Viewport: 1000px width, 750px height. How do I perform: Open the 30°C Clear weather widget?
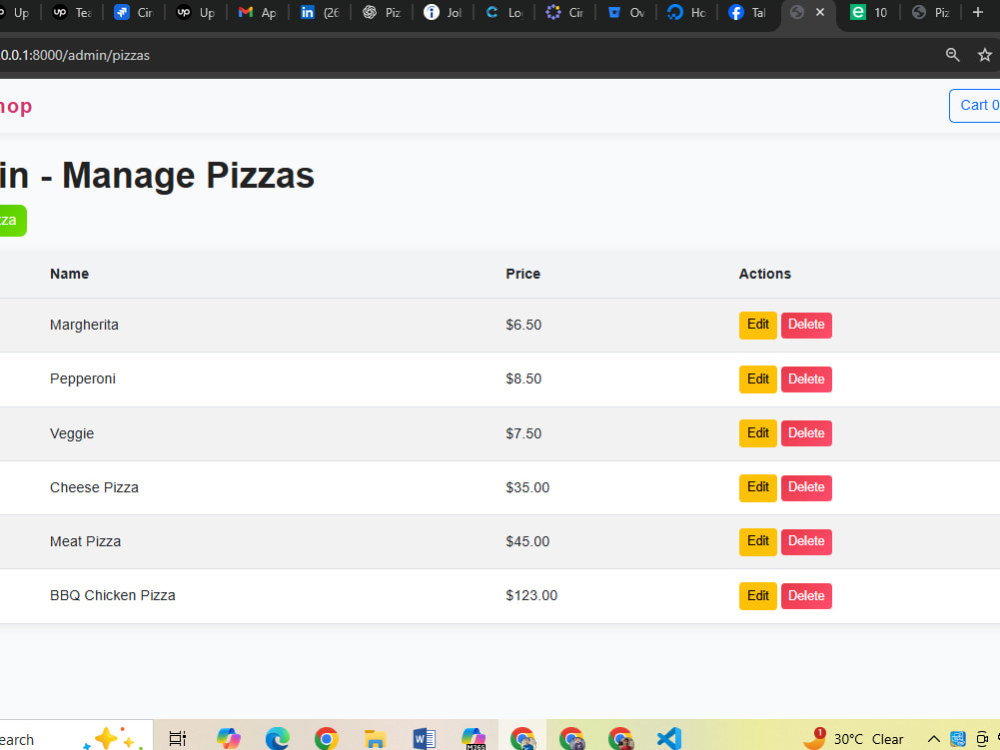853,739
